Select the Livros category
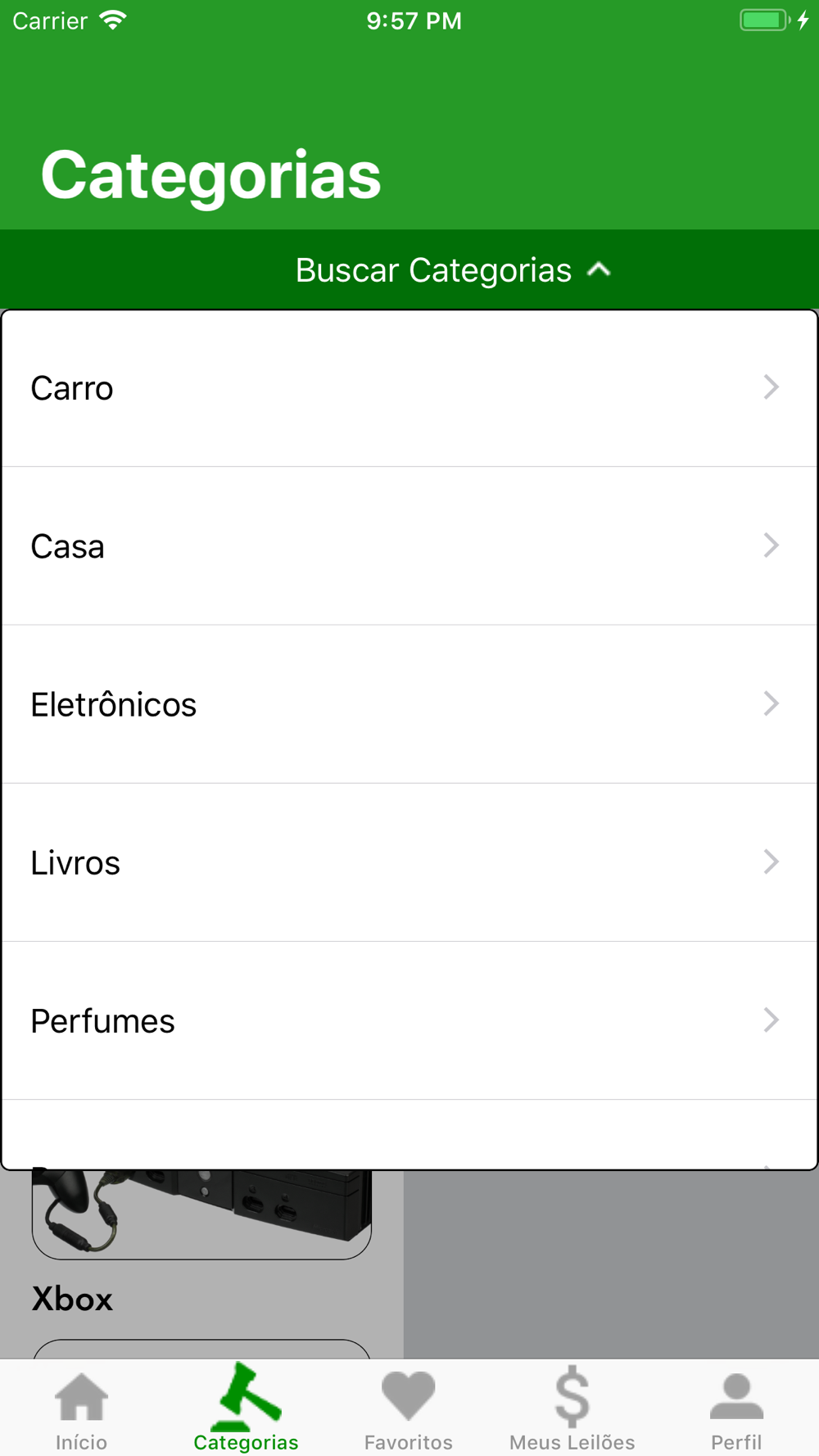The width and height of the screenshot is (819, 1456). click(x=409, y=862)
